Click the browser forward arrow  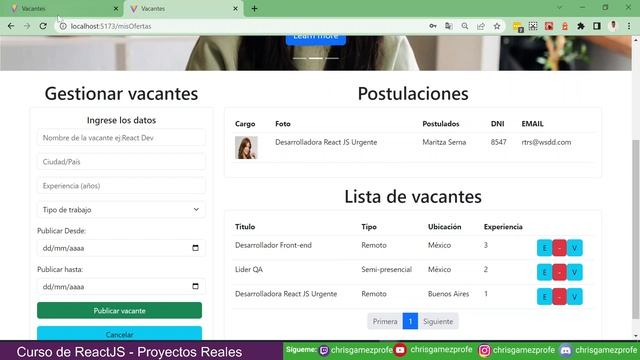tap(27, 26)
